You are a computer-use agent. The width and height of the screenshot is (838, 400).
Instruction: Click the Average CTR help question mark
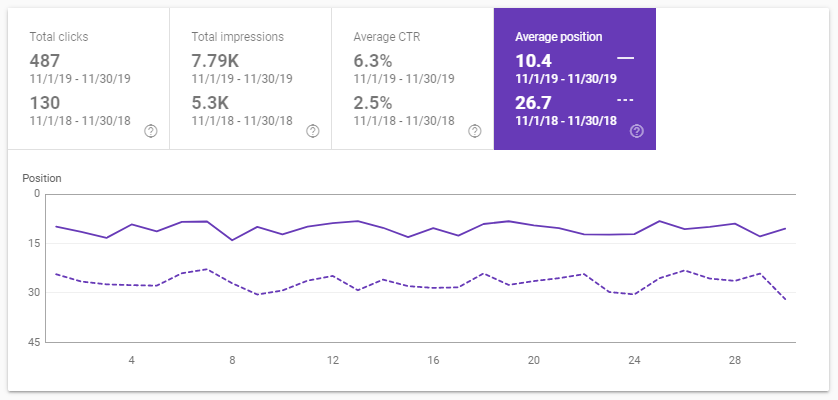point(474,130)
